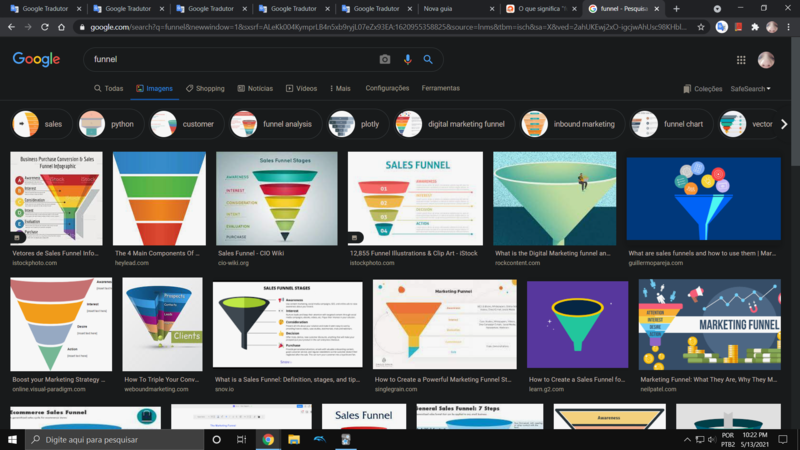800x450 pixels.
Task: Click the Chrome icon in the taskbar
Action: point(268,439)
